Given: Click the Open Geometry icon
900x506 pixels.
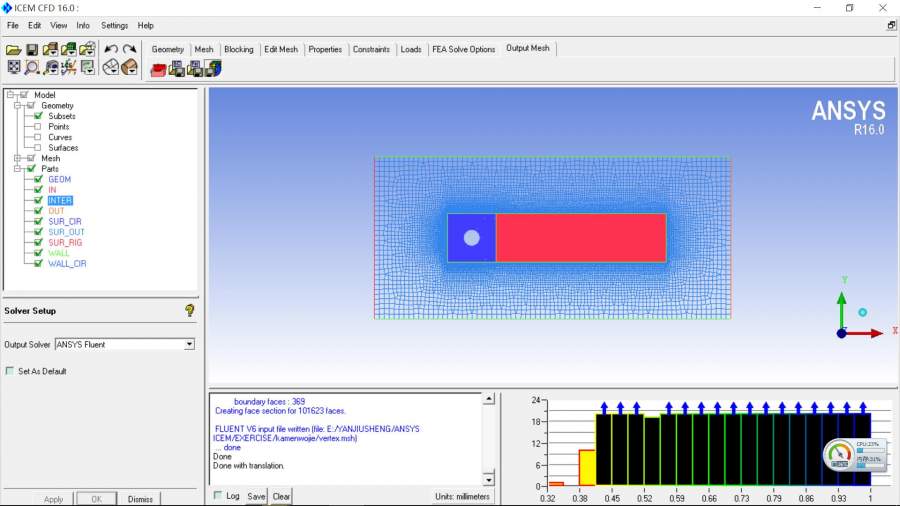Looking at the screenshot, I should (x=51, y=50).
